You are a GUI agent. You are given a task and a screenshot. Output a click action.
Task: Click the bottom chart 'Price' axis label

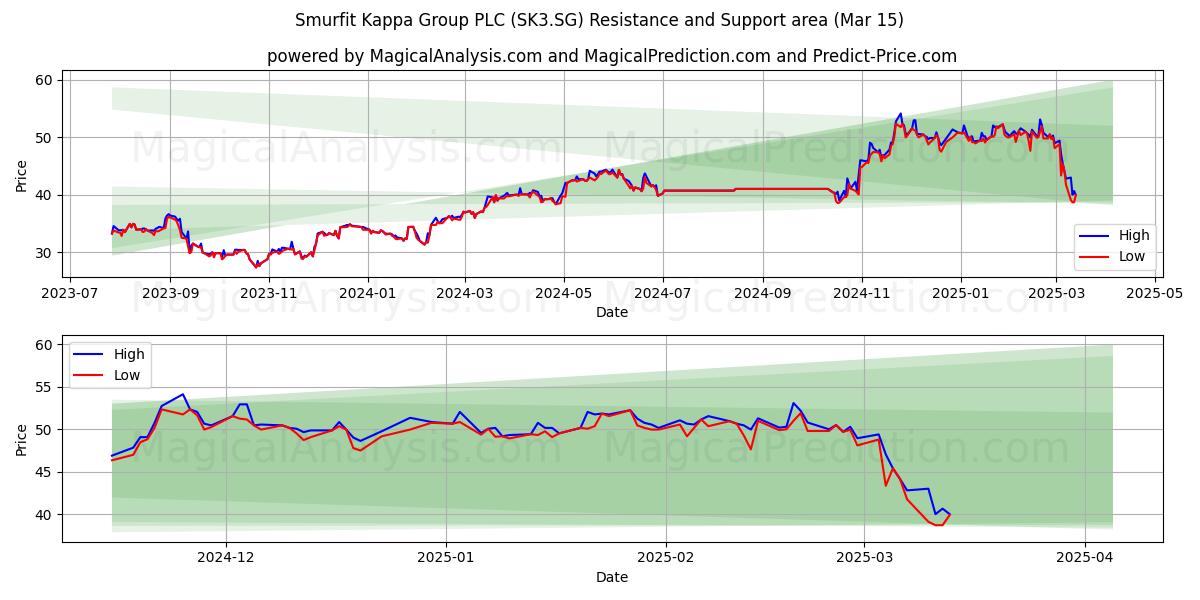tap(22, 439)
